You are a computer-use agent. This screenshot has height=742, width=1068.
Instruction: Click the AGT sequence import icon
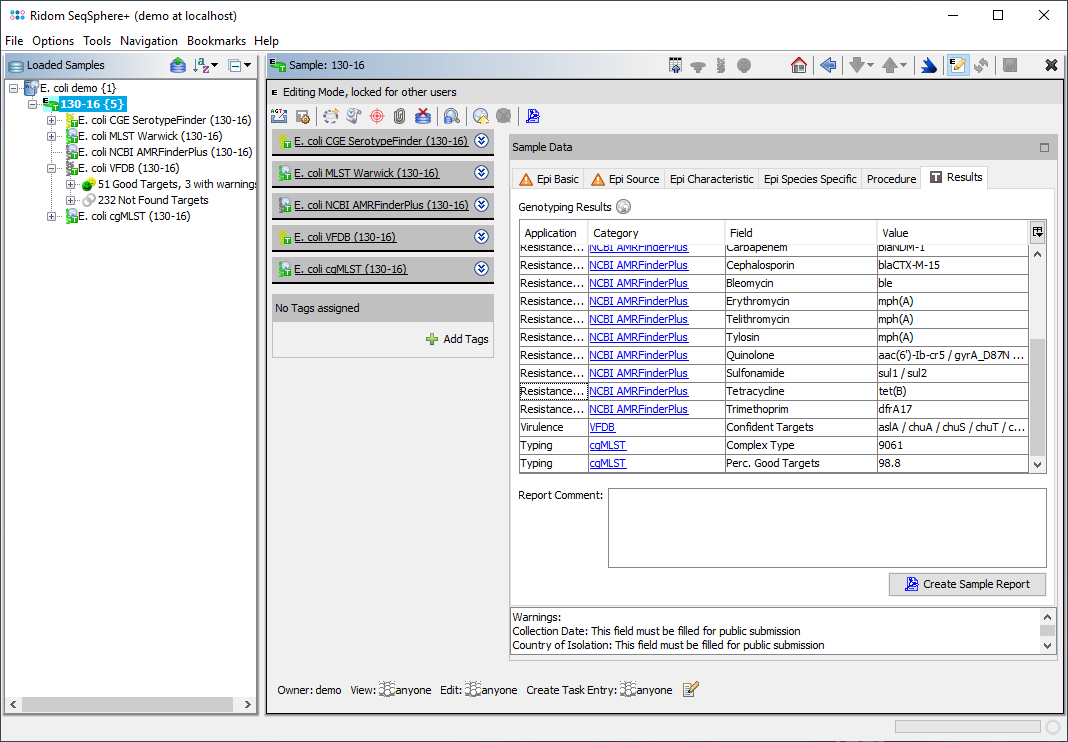pos(279,116)
